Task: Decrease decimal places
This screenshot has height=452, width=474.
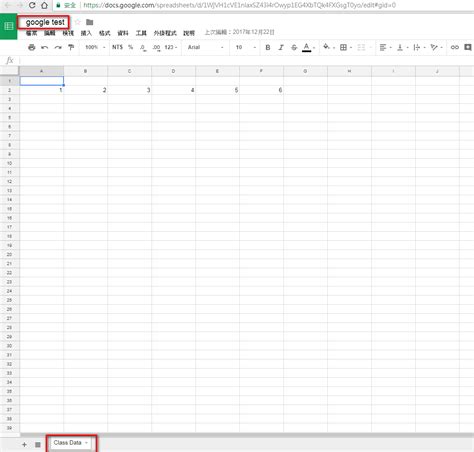Action: tap(143, 48)
